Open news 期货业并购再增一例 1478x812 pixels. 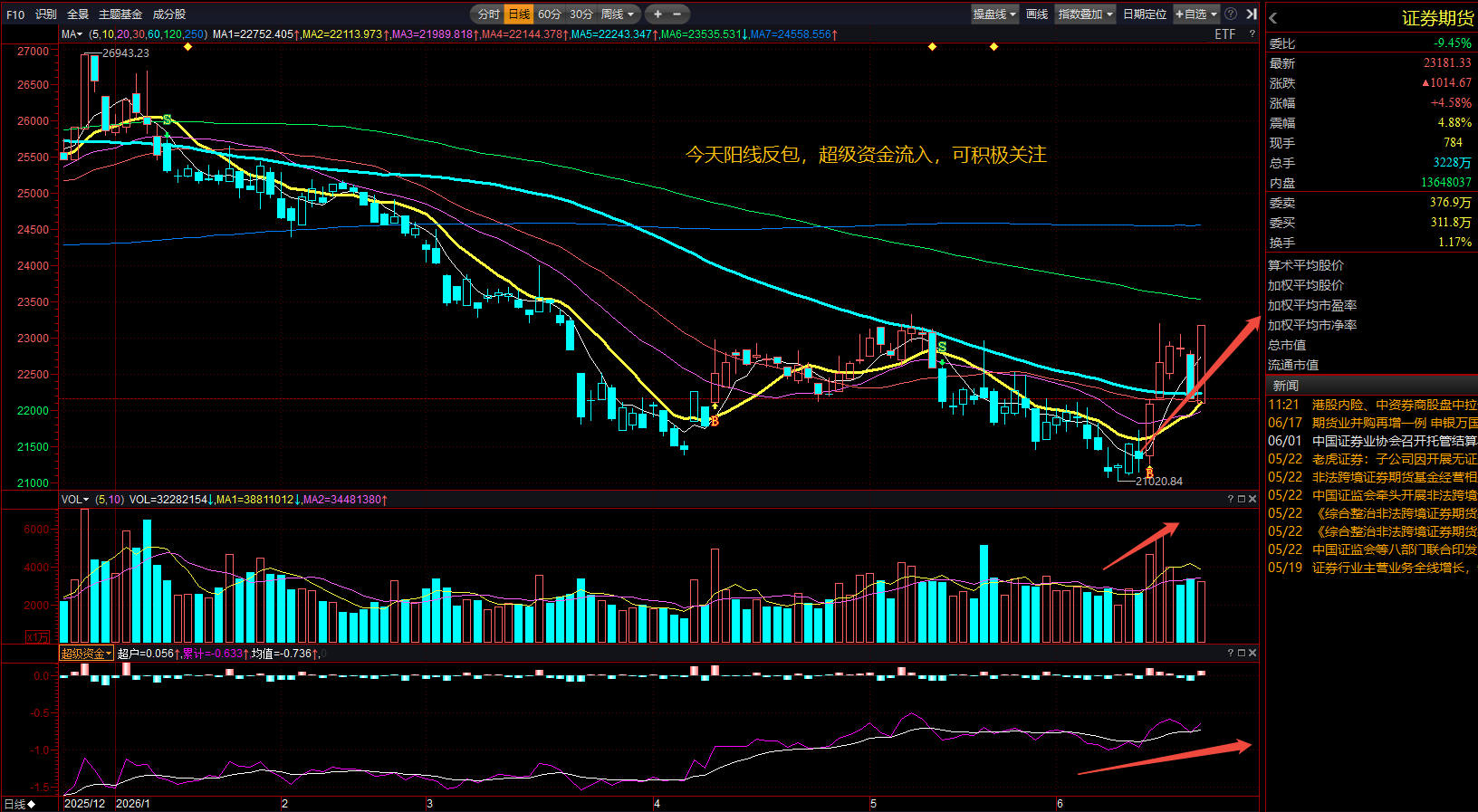1372,423
